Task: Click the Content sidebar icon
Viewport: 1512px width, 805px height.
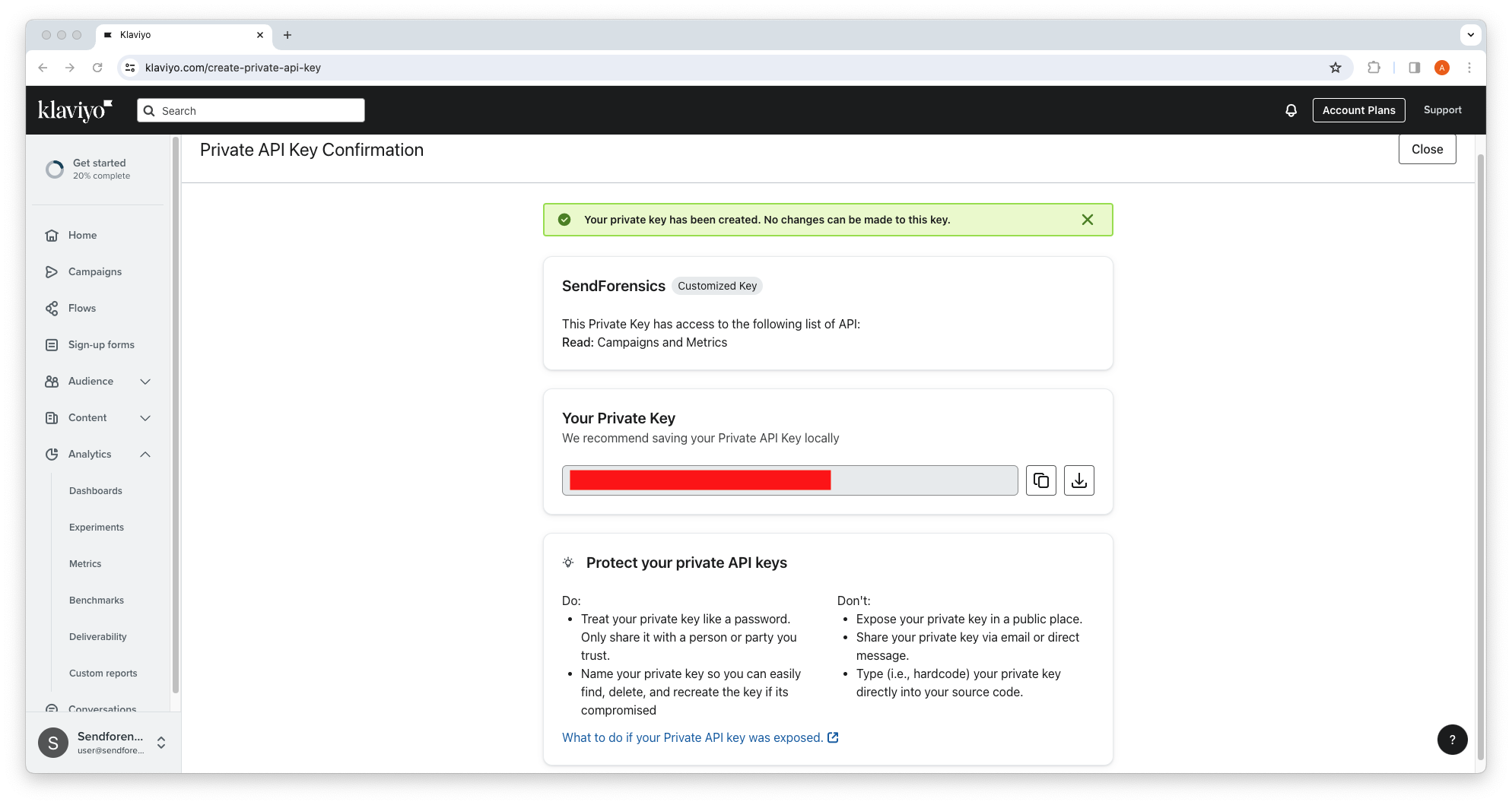Action: pyautogui.click(x=52, y=418)
